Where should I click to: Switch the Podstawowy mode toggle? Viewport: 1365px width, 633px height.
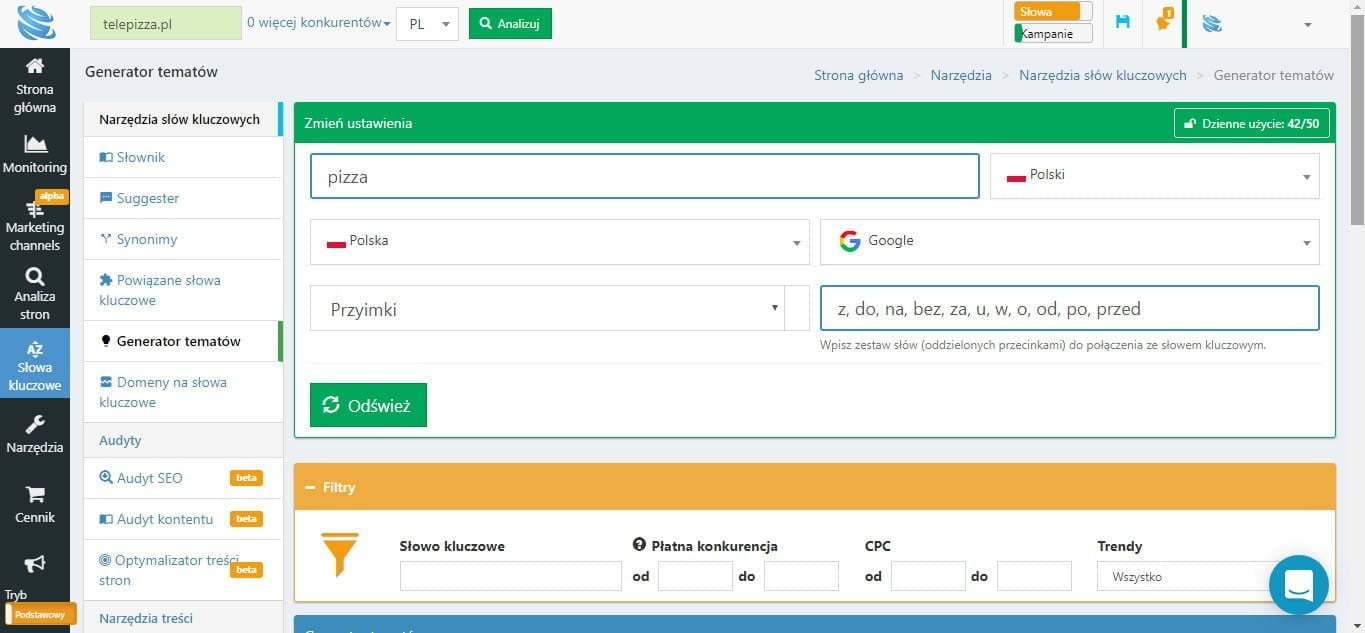(x=40, y=614)
